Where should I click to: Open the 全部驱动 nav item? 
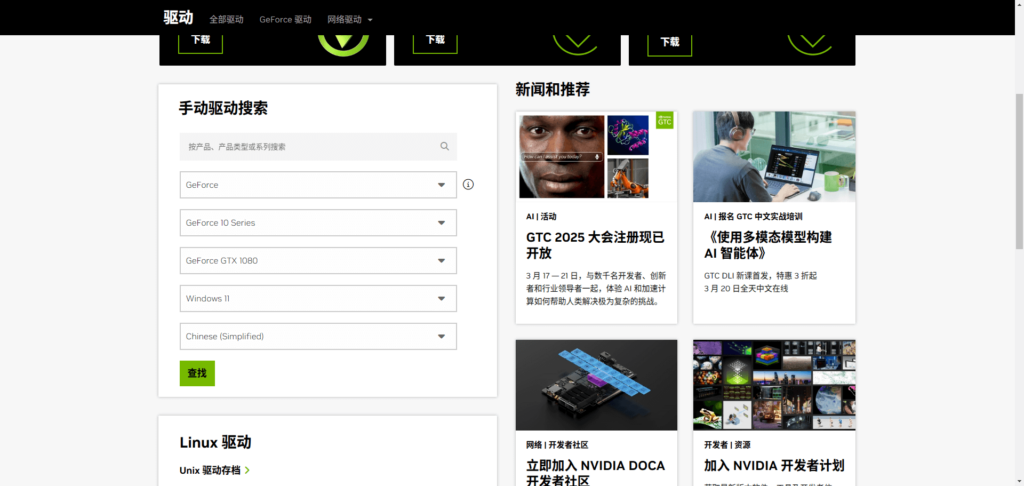(x=227, y=20)
